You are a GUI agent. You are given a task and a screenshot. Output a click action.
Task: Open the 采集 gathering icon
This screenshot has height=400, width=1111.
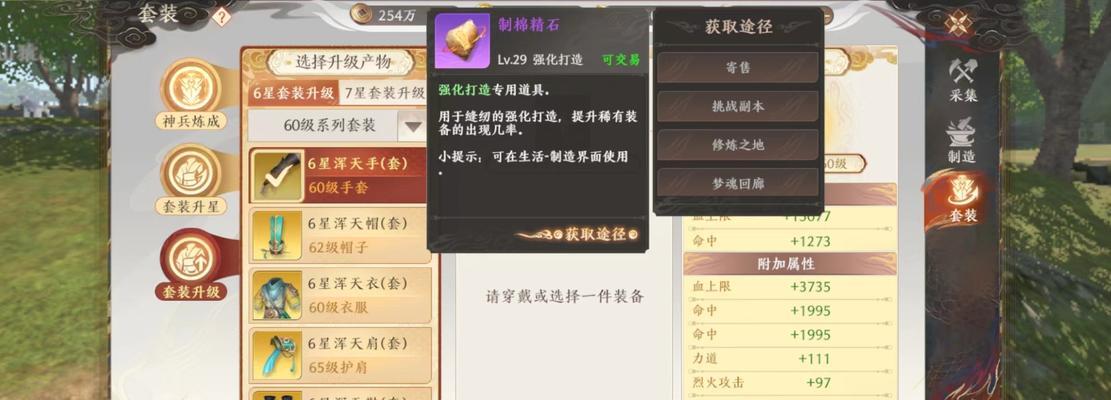963,80
